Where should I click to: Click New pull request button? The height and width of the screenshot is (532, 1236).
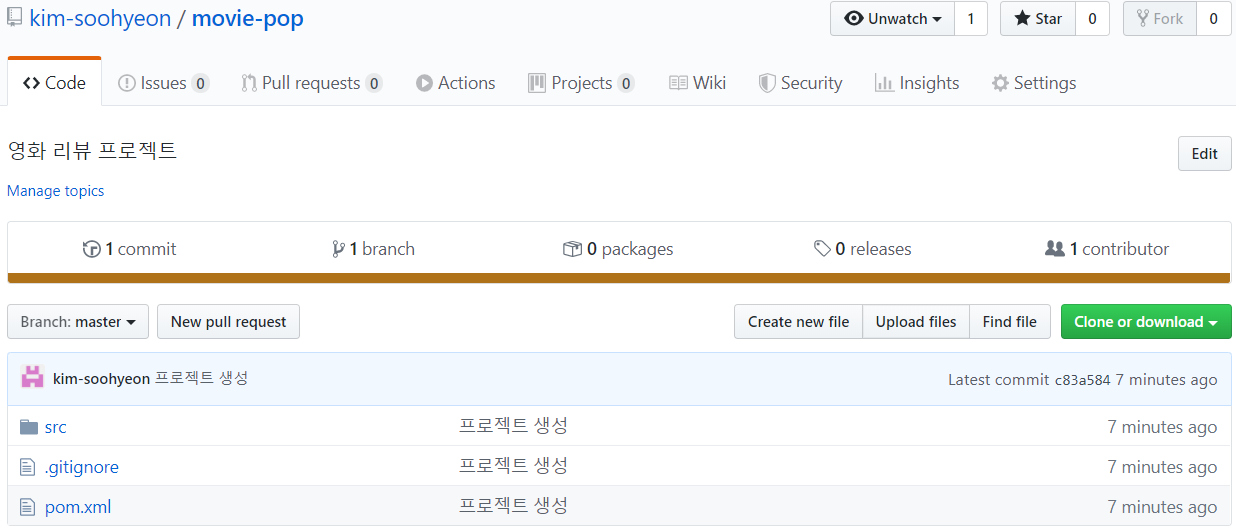(x=228, y=322)
